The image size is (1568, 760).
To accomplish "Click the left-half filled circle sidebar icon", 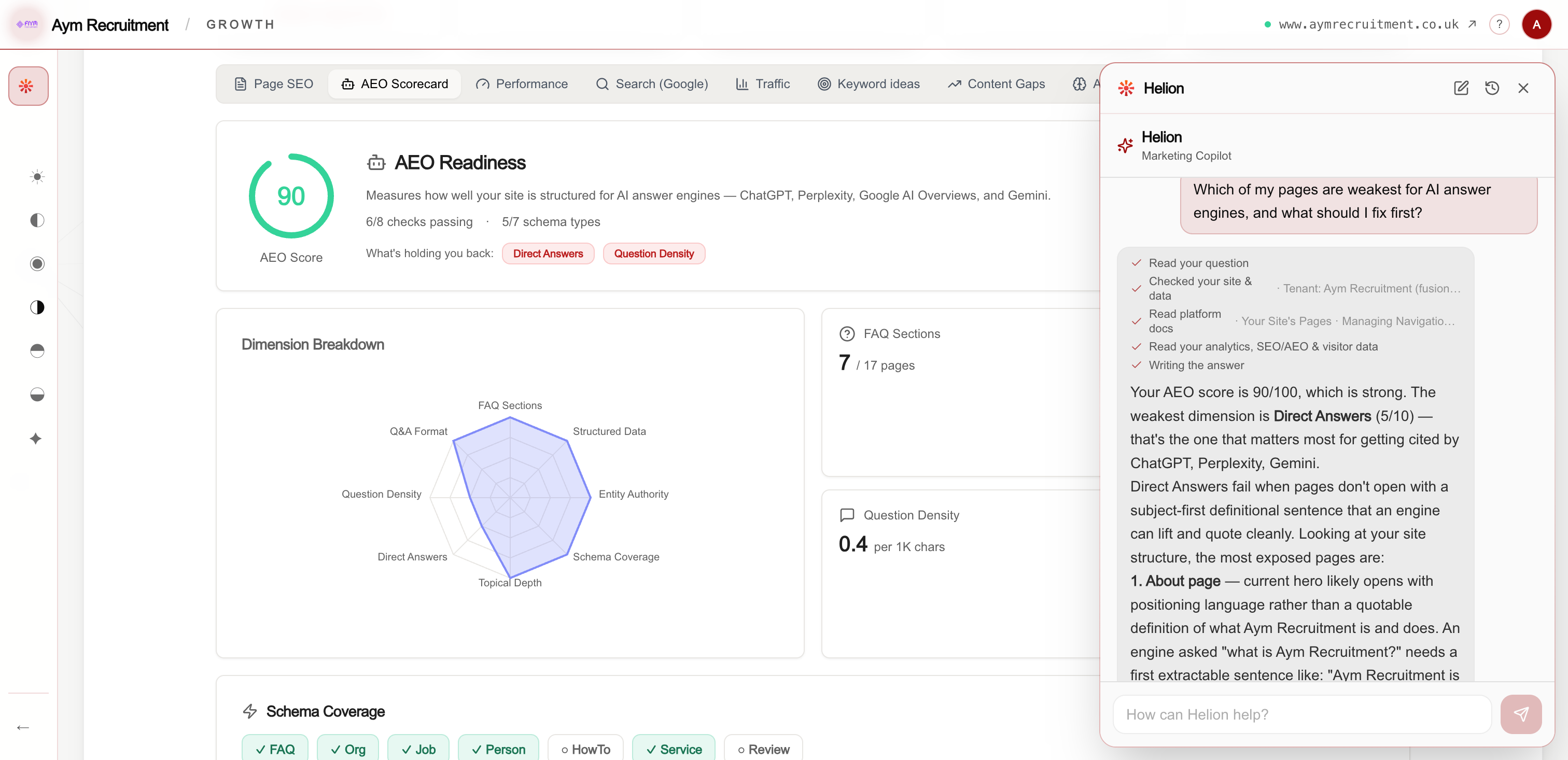I will [x=37, y=220].
